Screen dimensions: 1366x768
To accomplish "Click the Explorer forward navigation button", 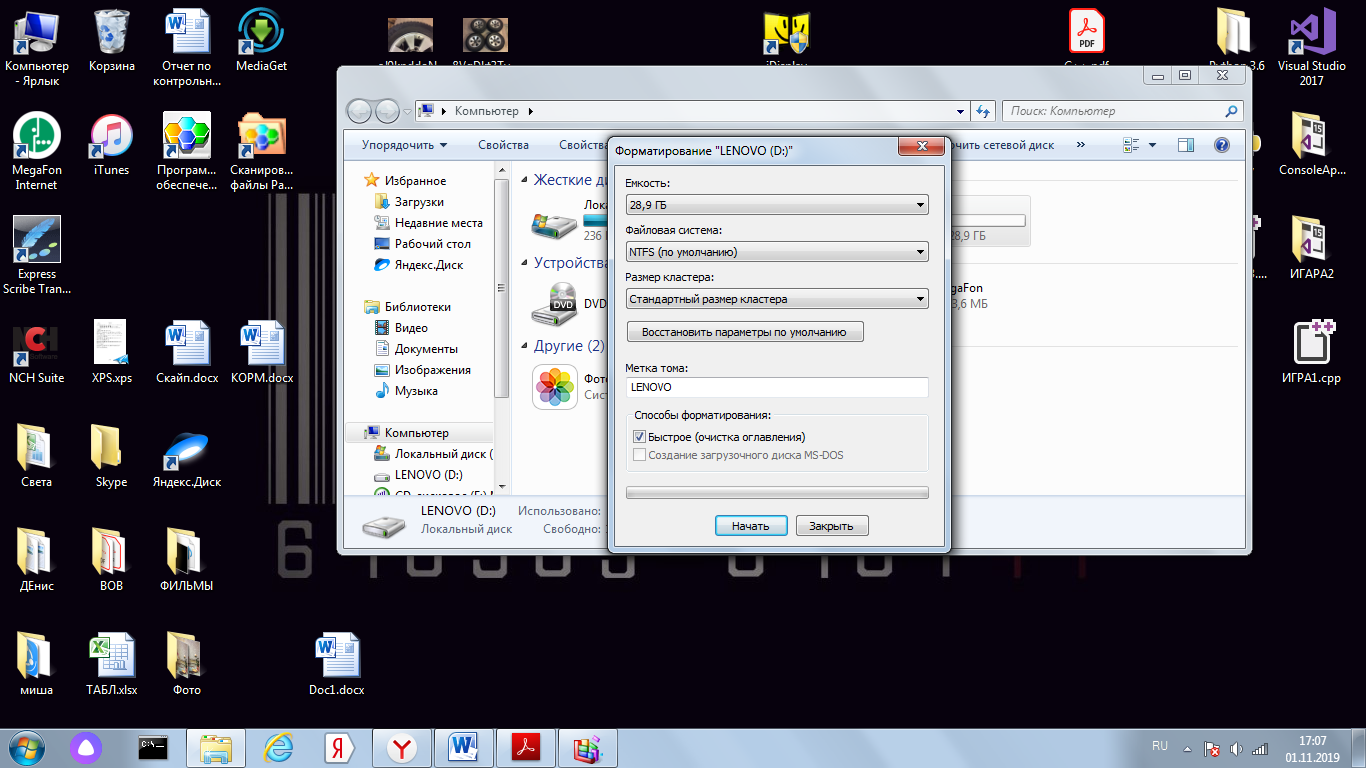I will click(x=387, y=111).
